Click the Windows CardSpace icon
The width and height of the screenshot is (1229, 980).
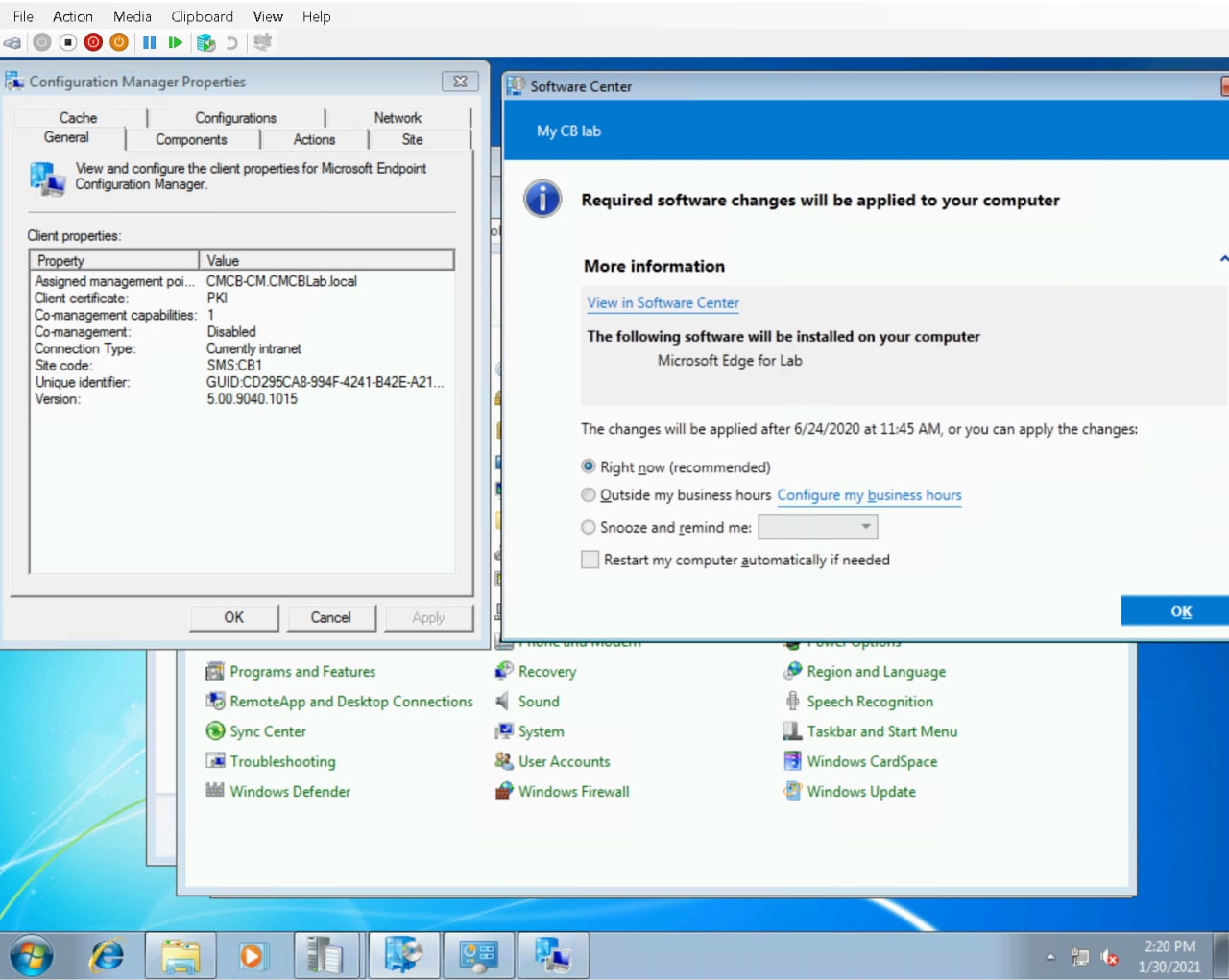(792, 761)
